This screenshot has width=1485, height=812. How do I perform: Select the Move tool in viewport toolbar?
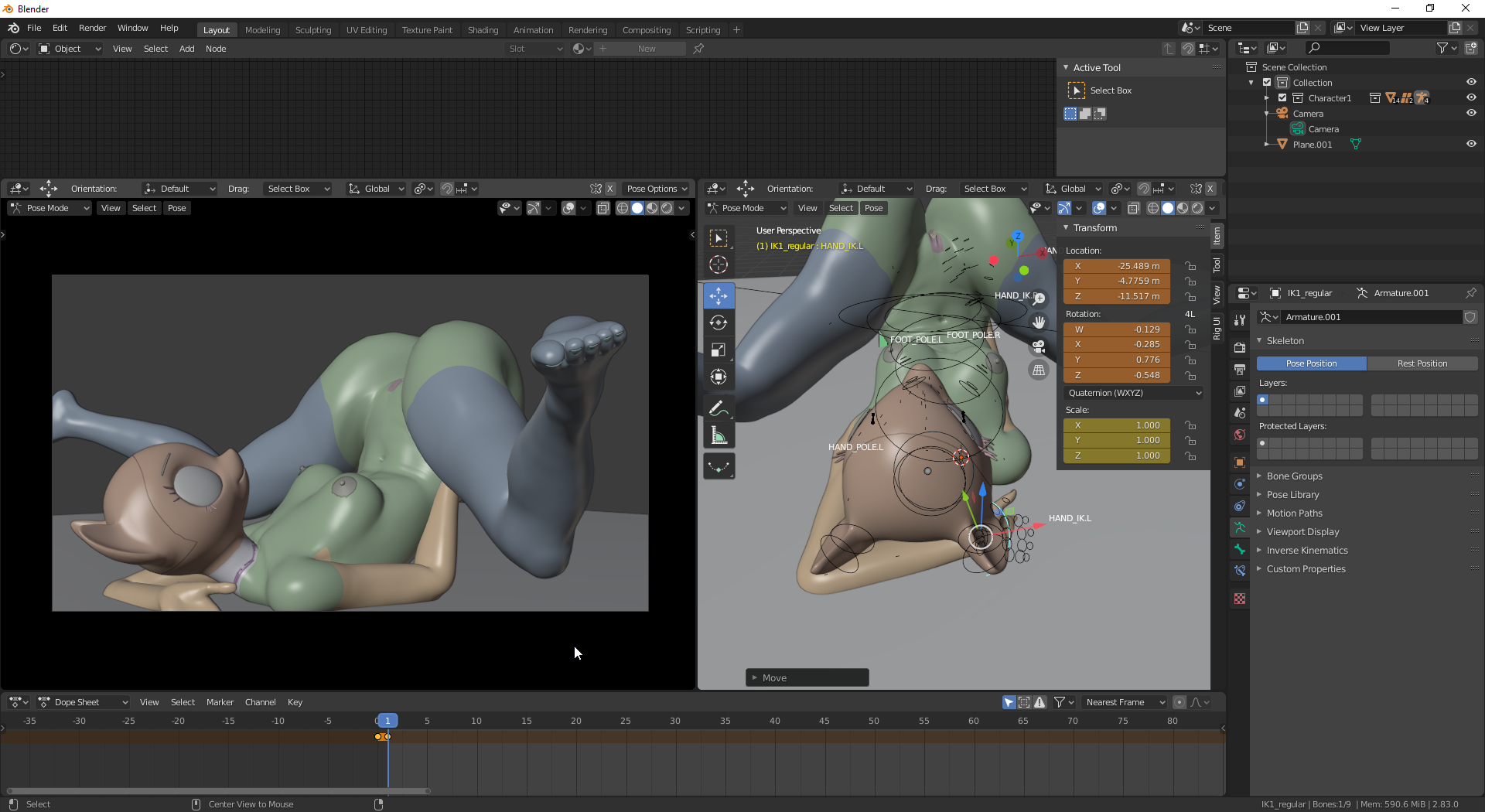(x=719, y=296)
